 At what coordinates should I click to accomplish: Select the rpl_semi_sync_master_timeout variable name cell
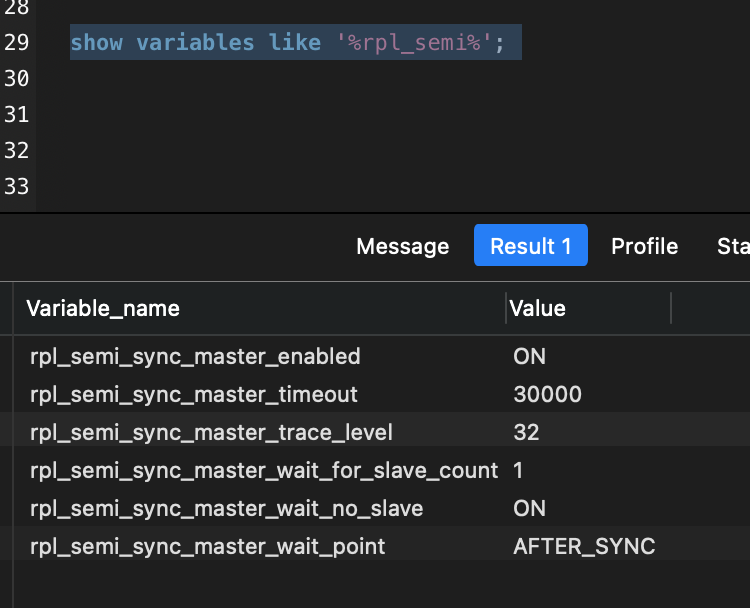click(x=194, y=394)
